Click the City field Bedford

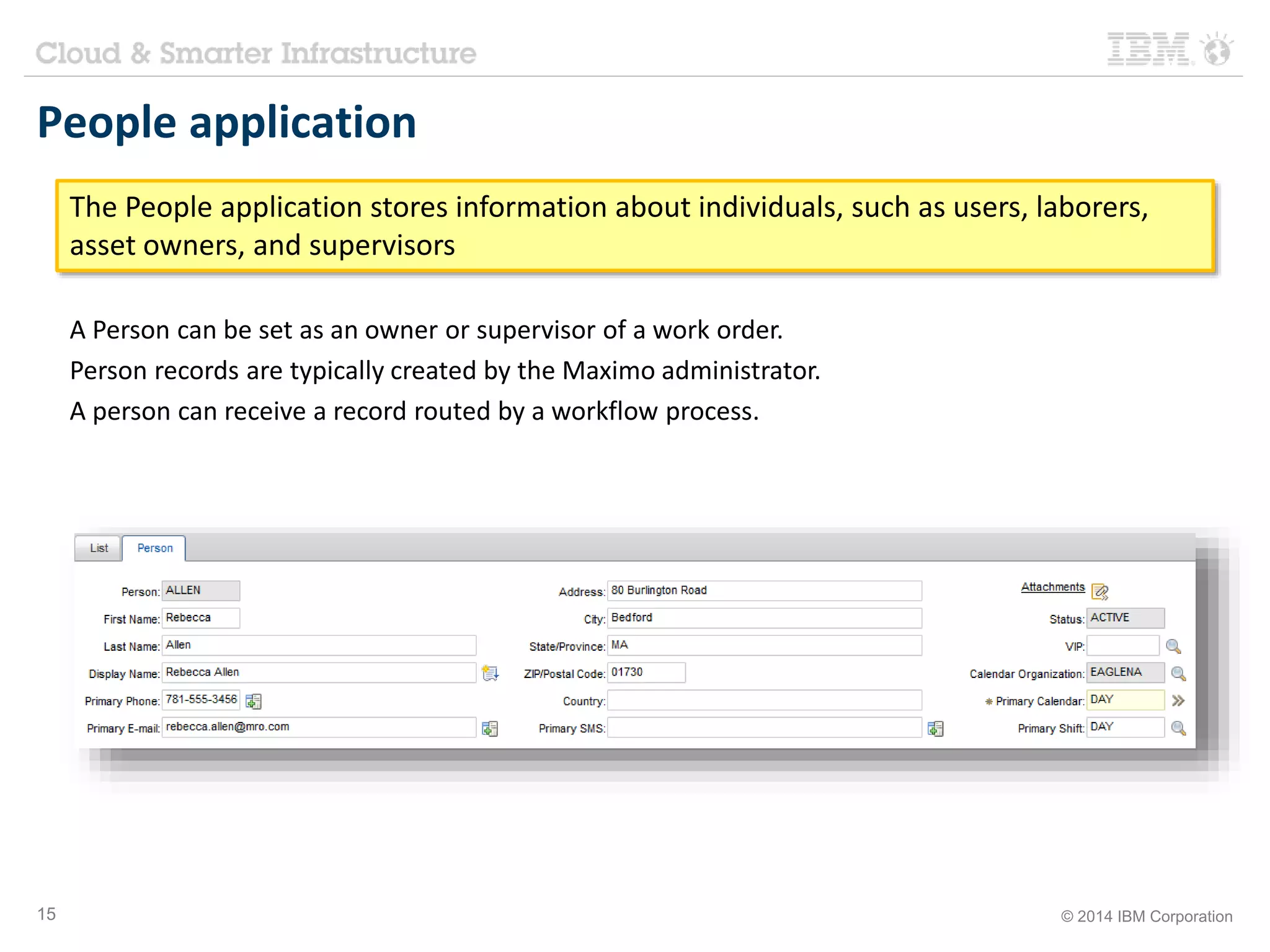(x=765, y=618)
